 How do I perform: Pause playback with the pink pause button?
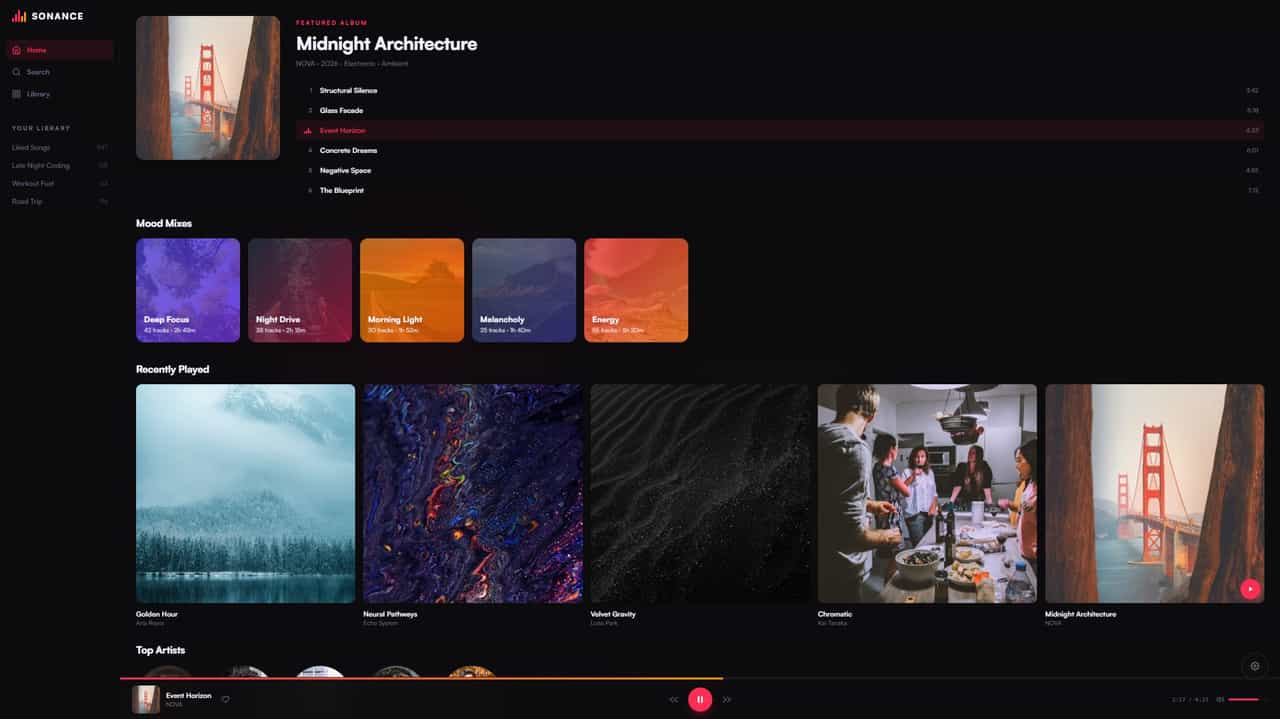tap(700, 699)
